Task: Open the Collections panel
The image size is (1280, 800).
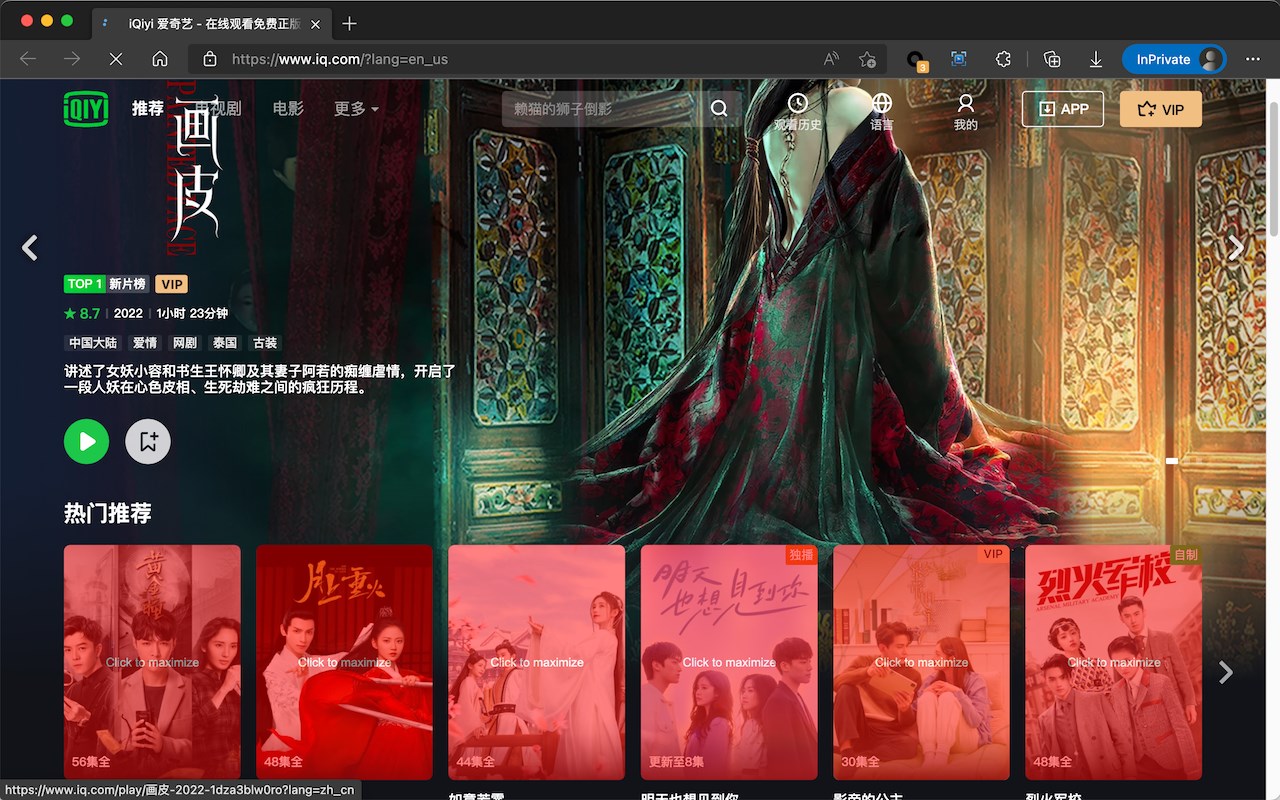Action: click(x=1052, y=59)
